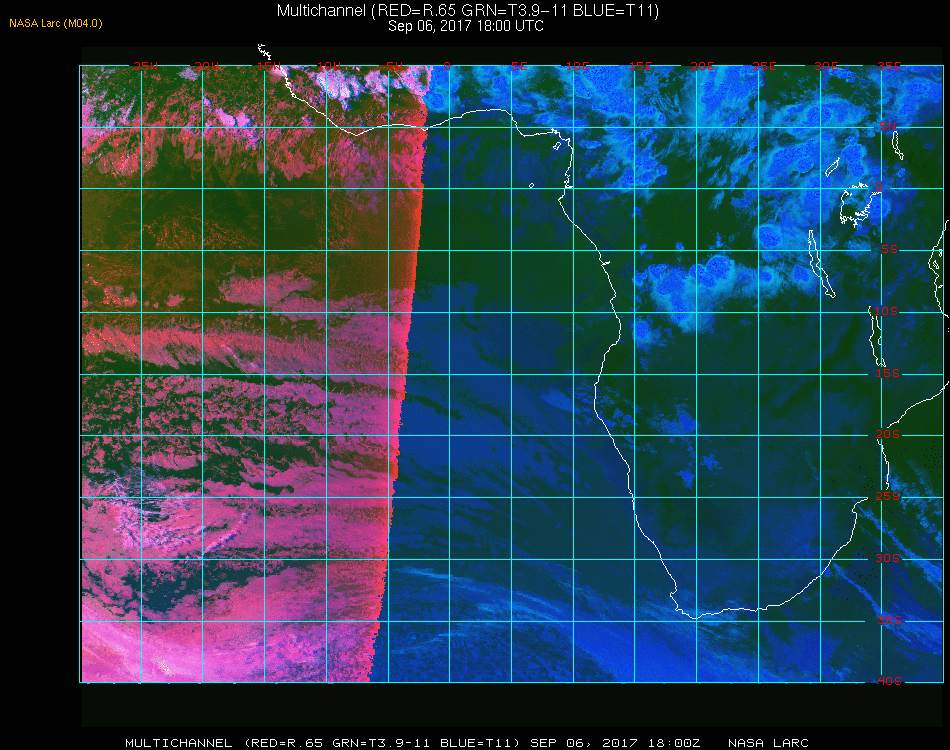This screenshot has width=950, height=750.
Task: Click the 20S latitude label
Action: (888, 434)
